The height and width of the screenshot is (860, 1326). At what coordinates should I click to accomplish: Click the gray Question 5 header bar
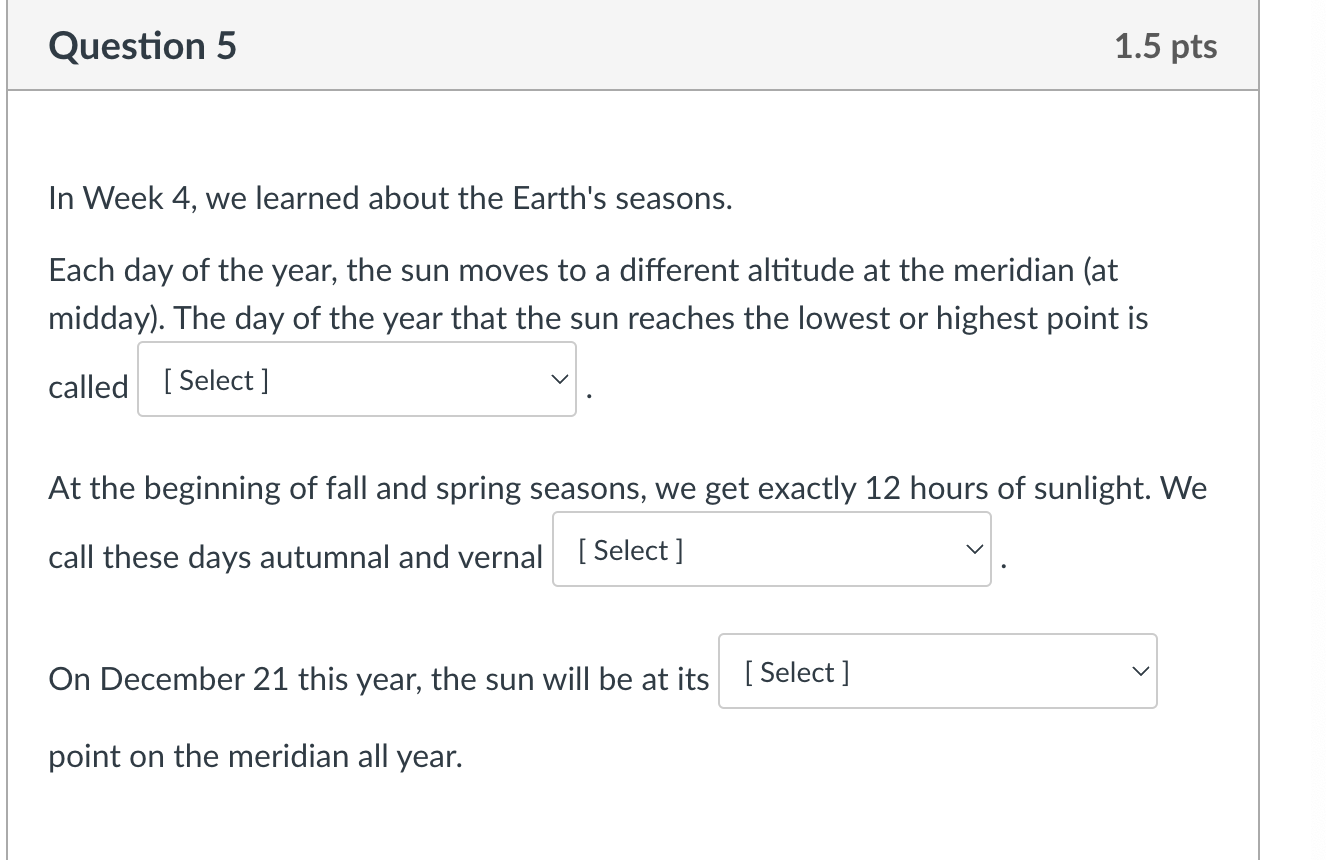[630, 45]
